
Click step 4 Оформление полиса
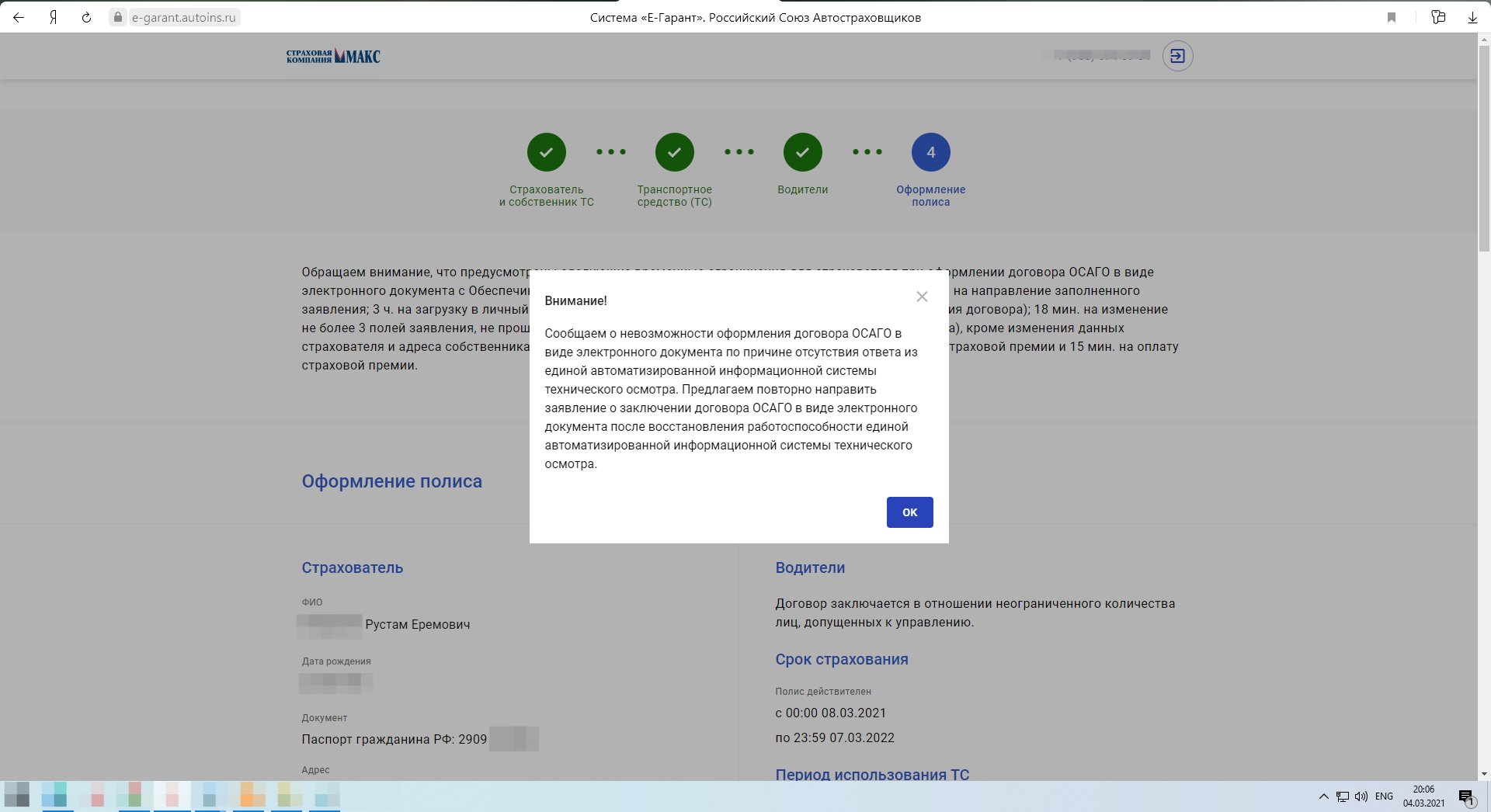930,152
